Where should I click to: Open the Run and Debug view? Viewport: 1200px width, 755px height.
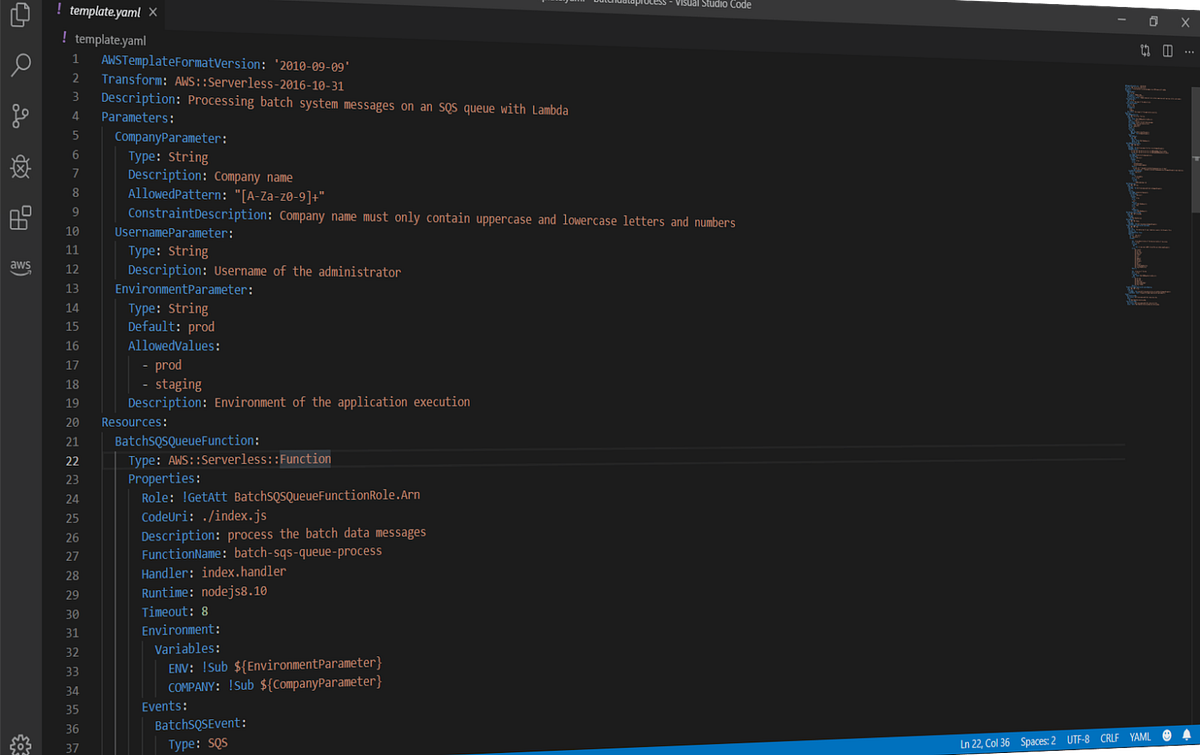(20, 167)
